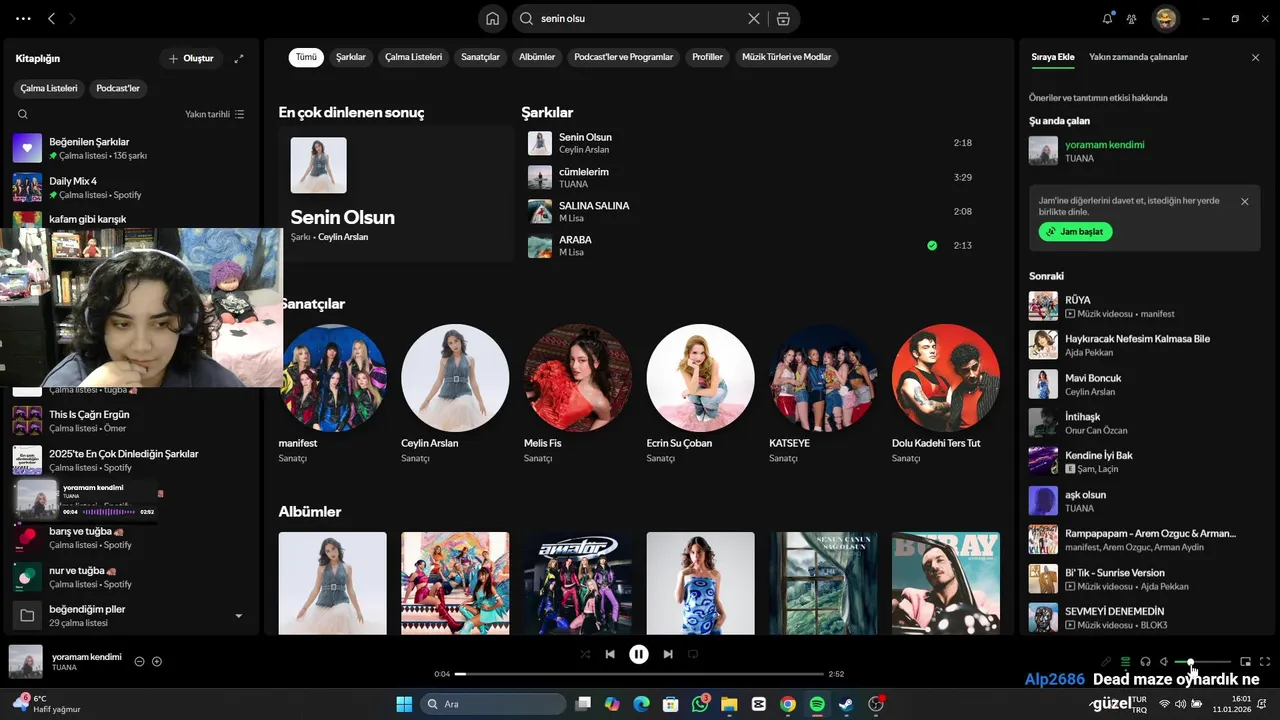Select the Sanatçılar filter chip

[480, 57]
